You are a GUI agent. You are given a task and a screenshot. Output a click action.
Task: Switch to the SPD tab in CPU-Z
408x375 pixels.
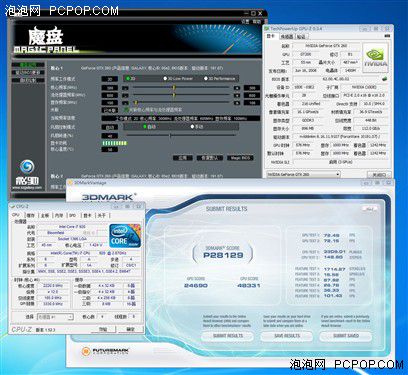pos(73,216)
